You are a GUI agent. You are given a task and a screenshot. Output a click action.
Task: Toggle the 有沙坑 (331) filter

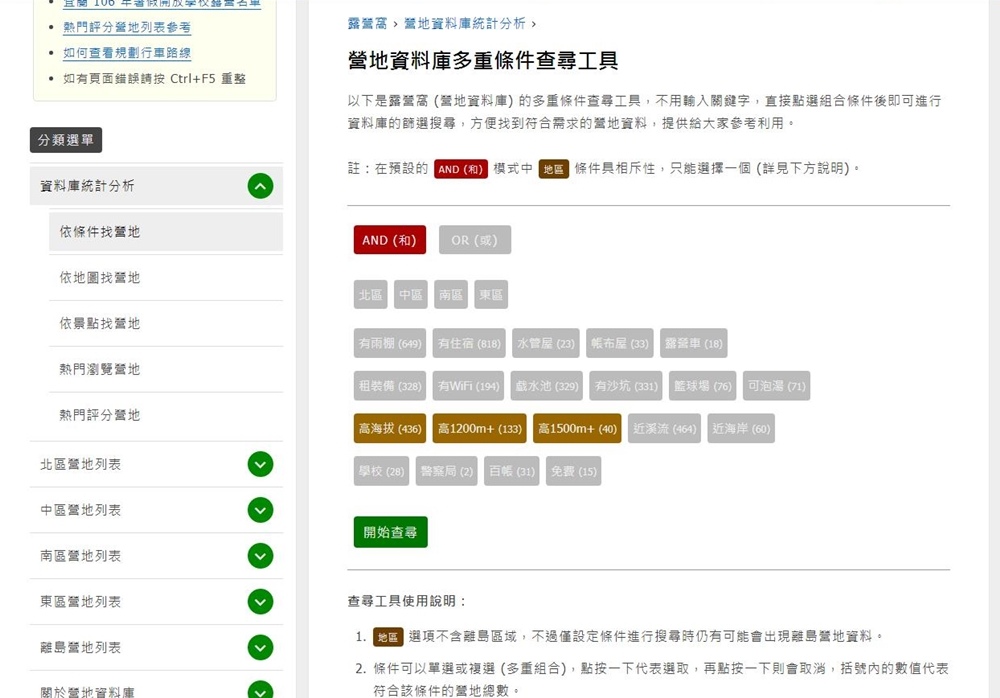tap(626, 386)
